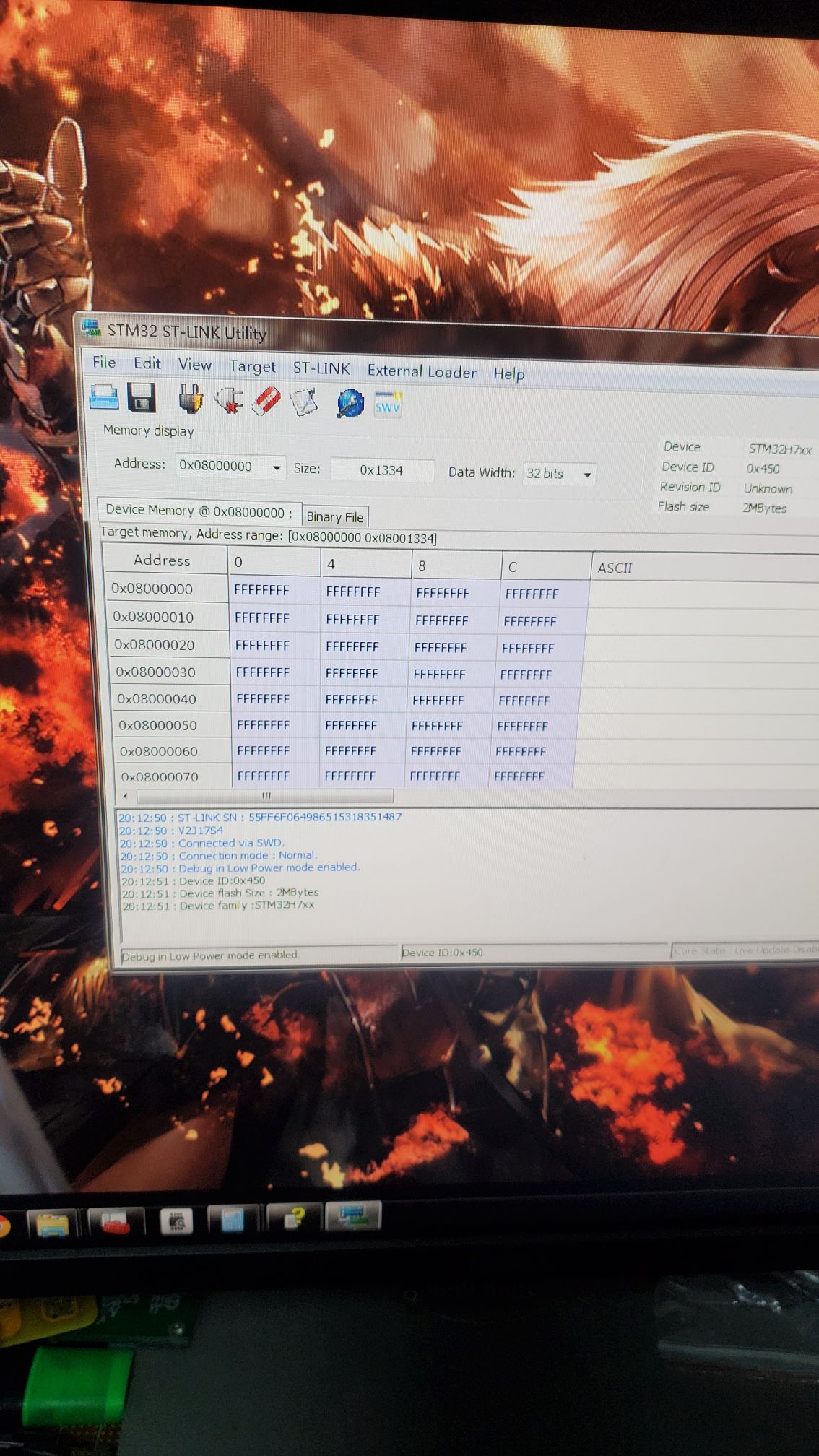Click the Save floppy disk icon
Viewport: 819px width, 1456px height.
[x=142, y=398]
